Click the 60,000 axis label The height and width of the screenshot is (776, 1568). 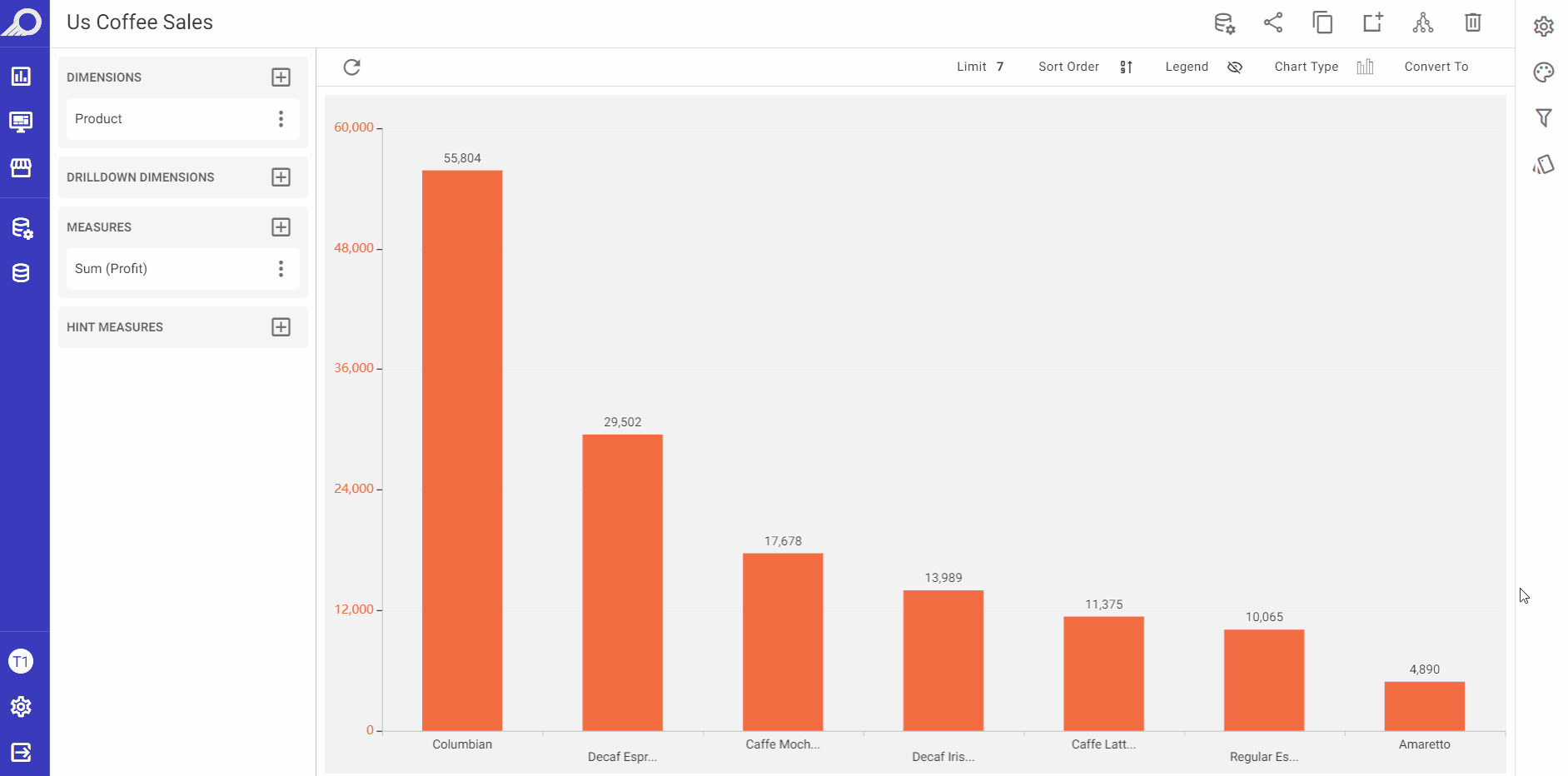354,127
